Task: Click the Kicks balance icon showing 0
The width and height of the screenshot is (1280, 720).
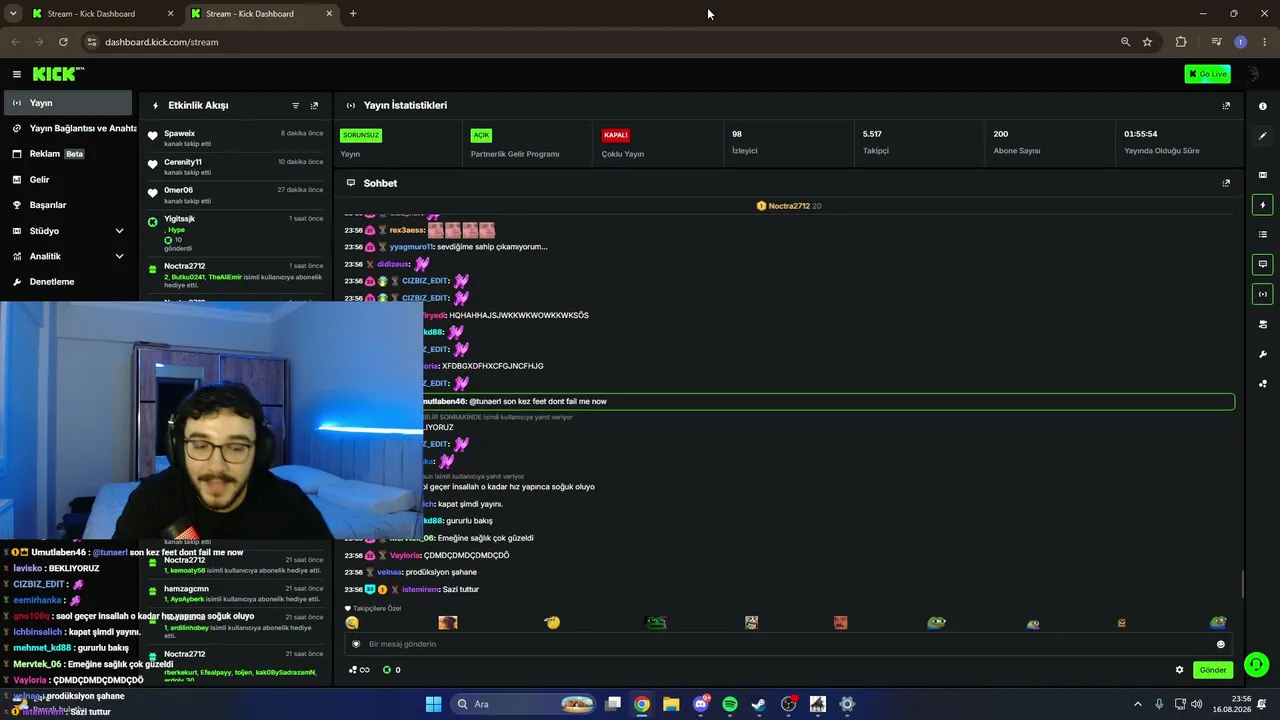Action: [x=392, y=670]
